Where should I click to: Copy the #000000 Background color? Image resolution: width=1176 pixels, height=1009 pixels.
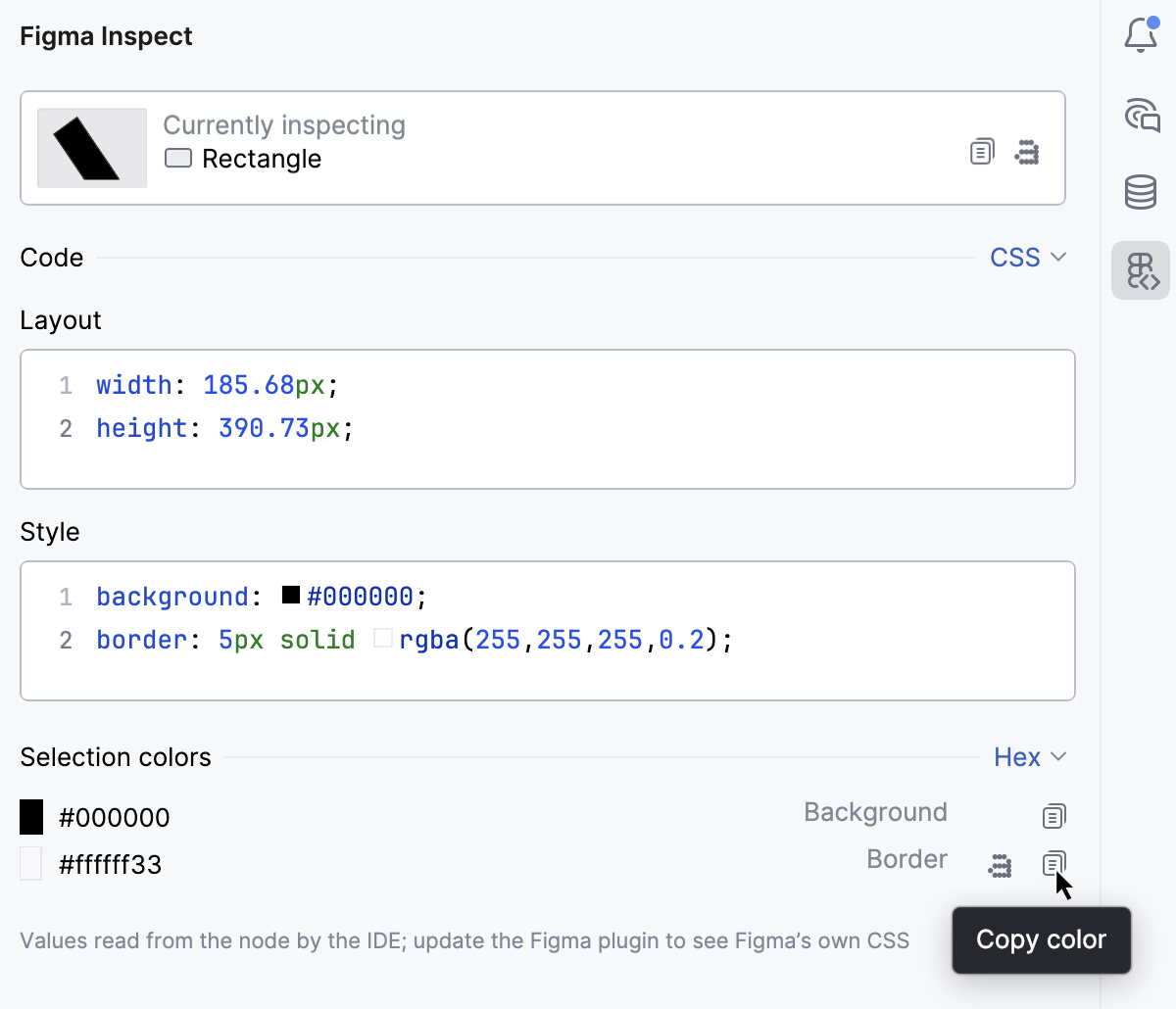[1053, 815]
